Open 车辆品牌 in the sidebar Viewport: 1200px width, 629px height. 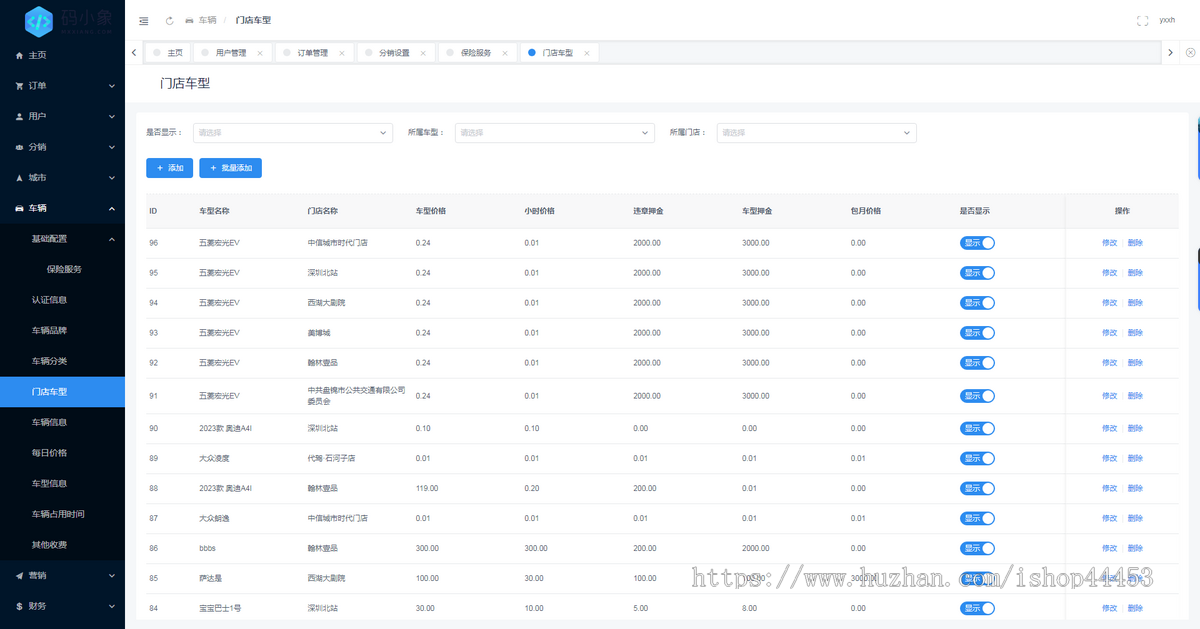tap(62, 331)
